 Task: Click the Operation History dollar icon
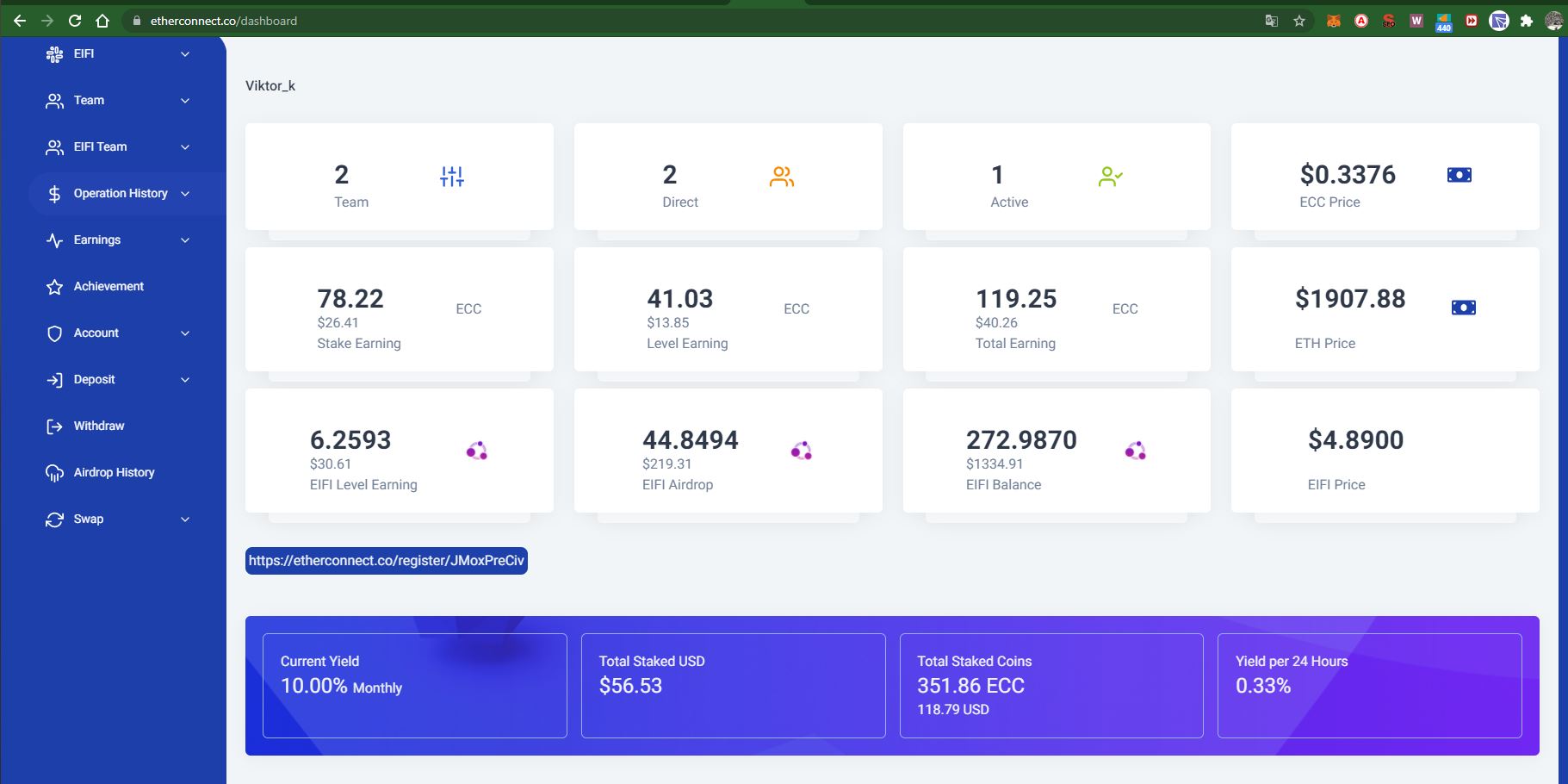54,194
